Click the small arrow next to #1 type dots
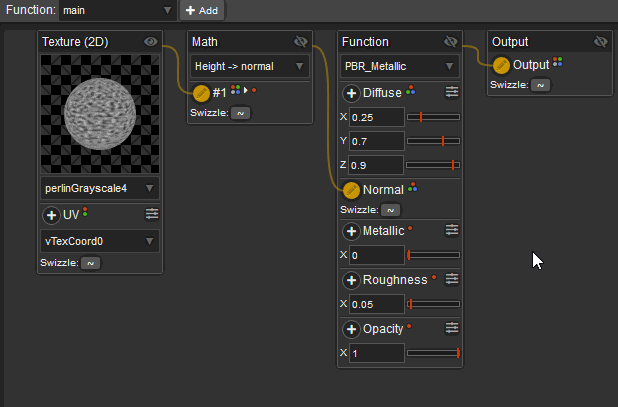This screenshot has width=618, height=407. (246, 90)
